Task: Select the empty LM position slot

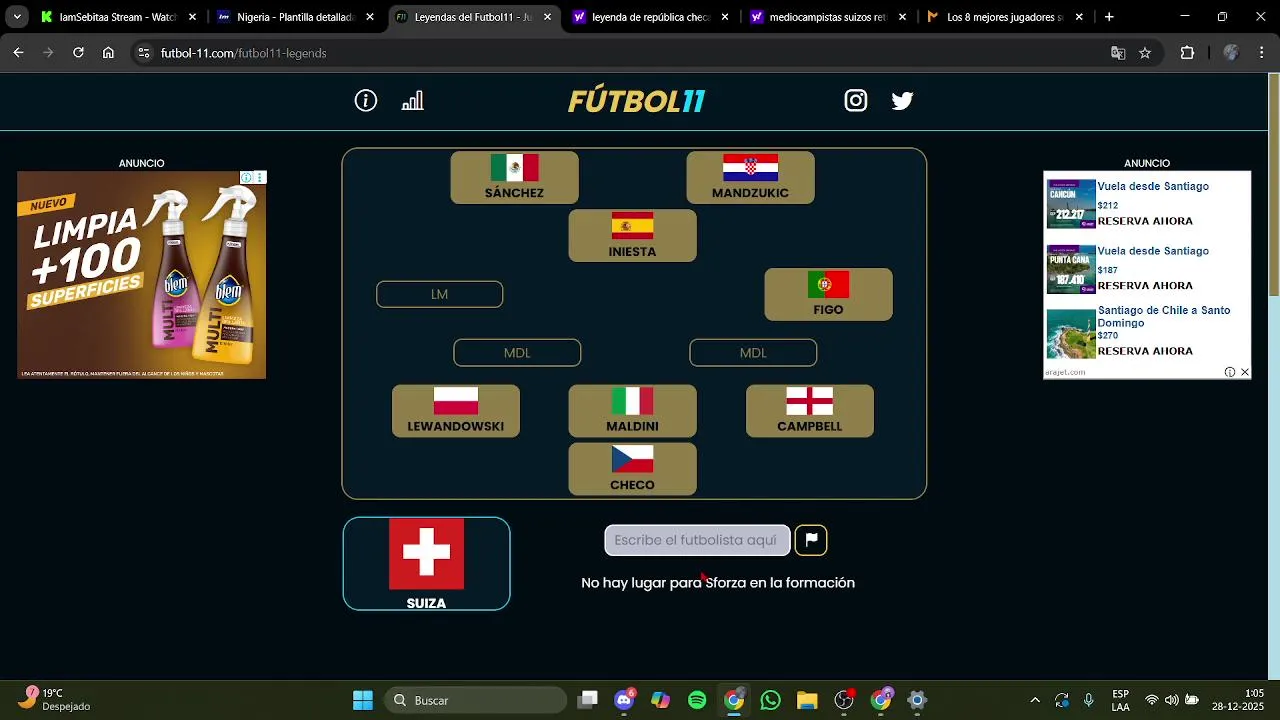Action: coord(439,294)
